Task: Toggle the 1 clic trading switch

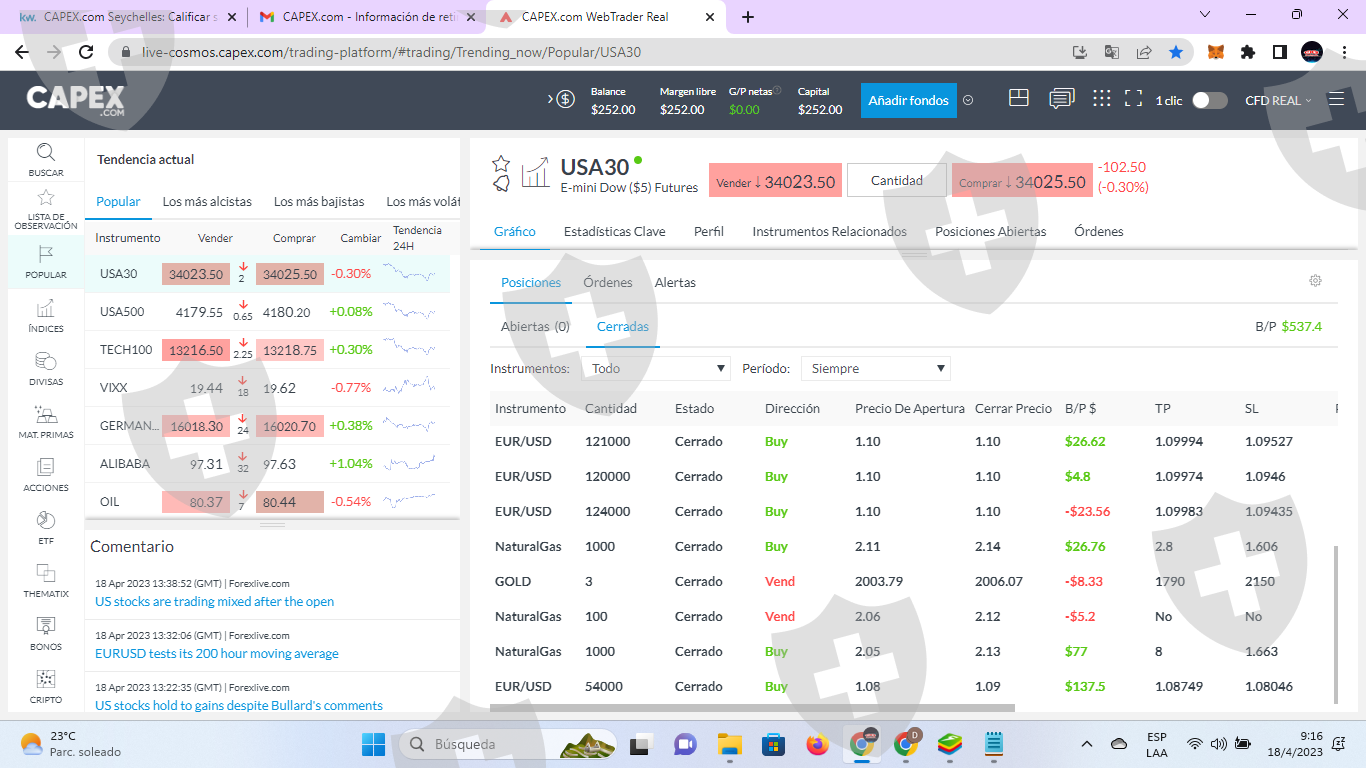Action: click(1209, 100)
